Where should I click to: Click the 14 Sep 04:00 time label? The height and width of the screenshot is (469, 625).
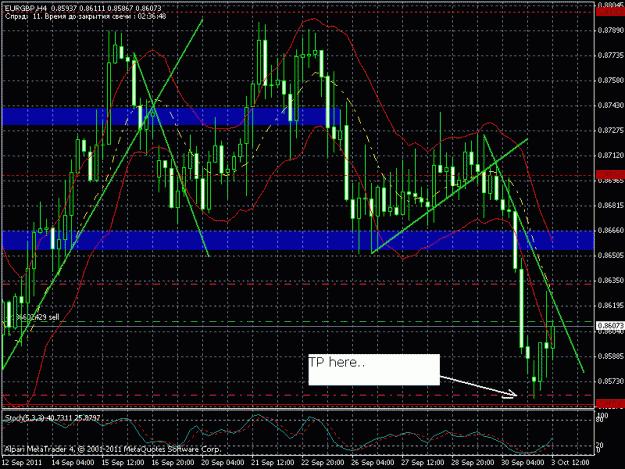click(73, 462)
